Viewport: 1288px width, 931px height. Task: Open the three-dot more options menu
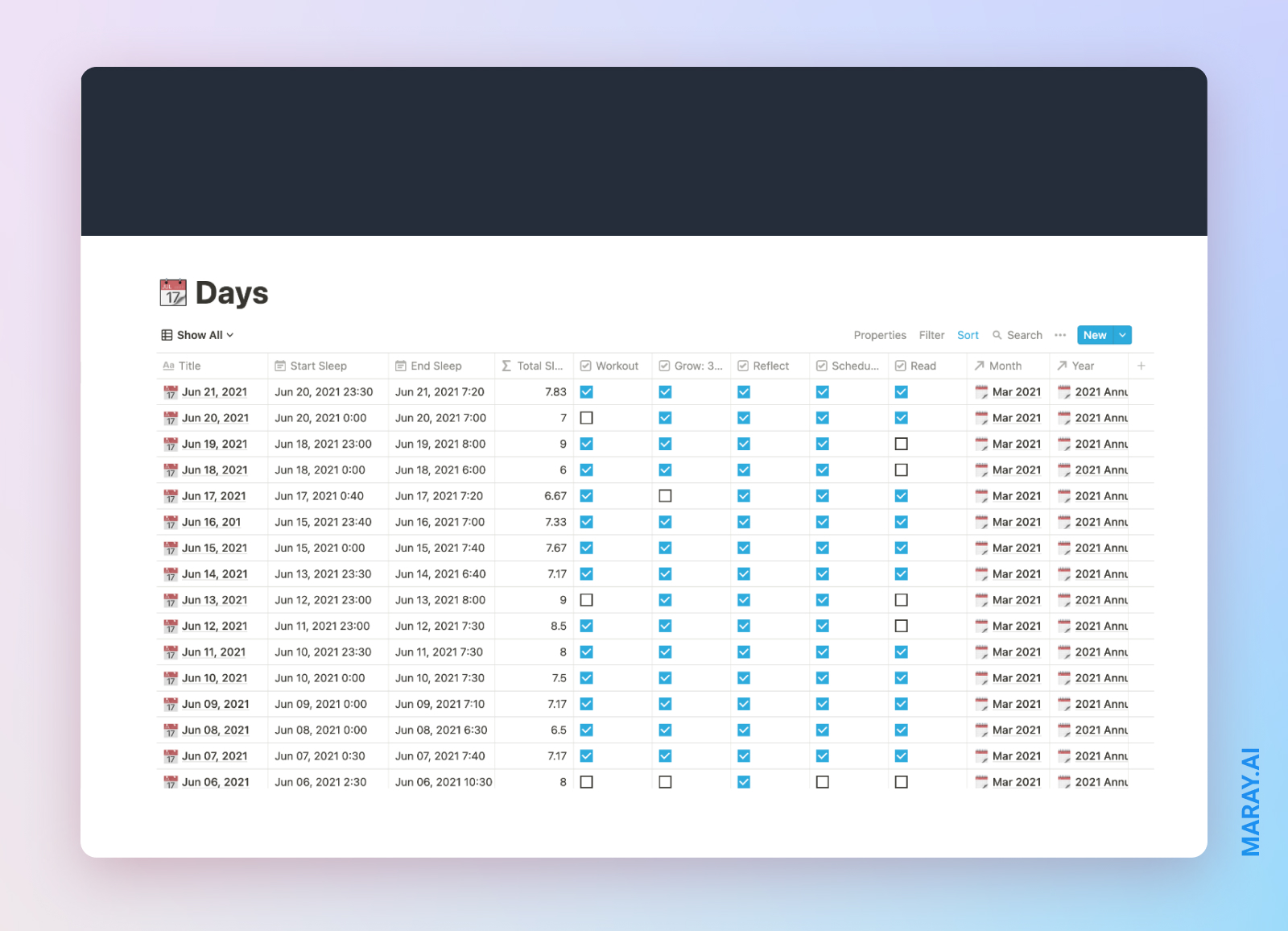pyautogui.click(x=1060, y=335)
